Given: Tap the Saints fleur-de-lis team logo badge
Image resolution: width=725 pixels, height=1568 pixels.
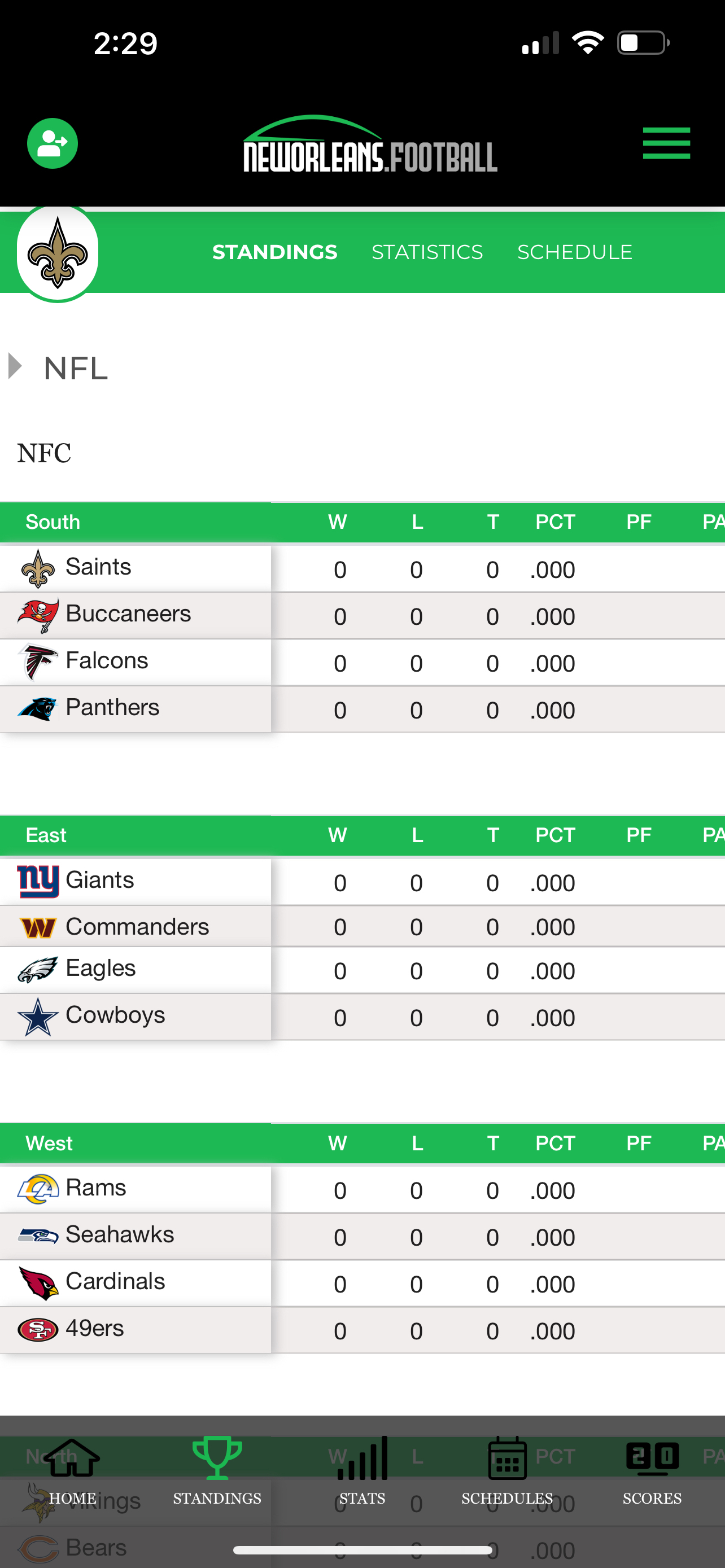Looking at the screenshot, I should coord(58,253).
